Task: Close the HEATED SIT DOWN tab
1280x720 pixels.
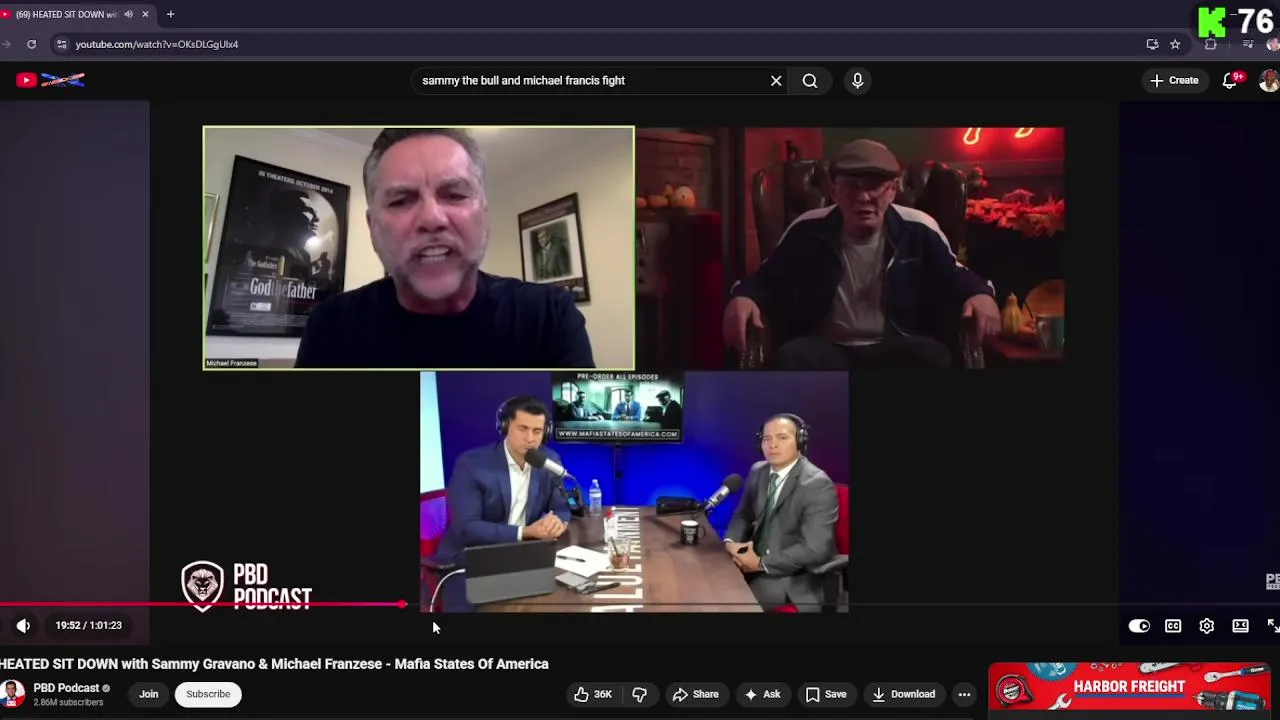Action: 145,14
